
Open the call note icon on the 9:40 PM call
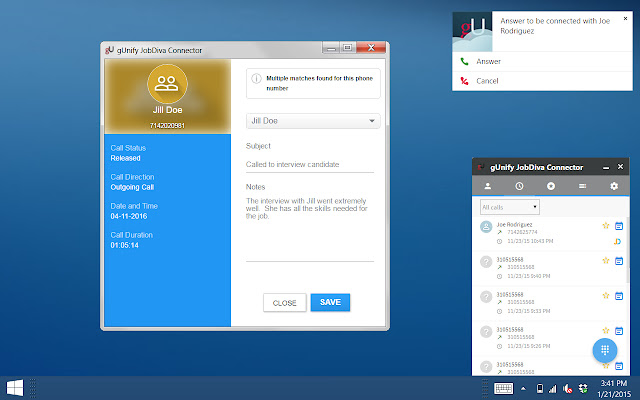619,260
